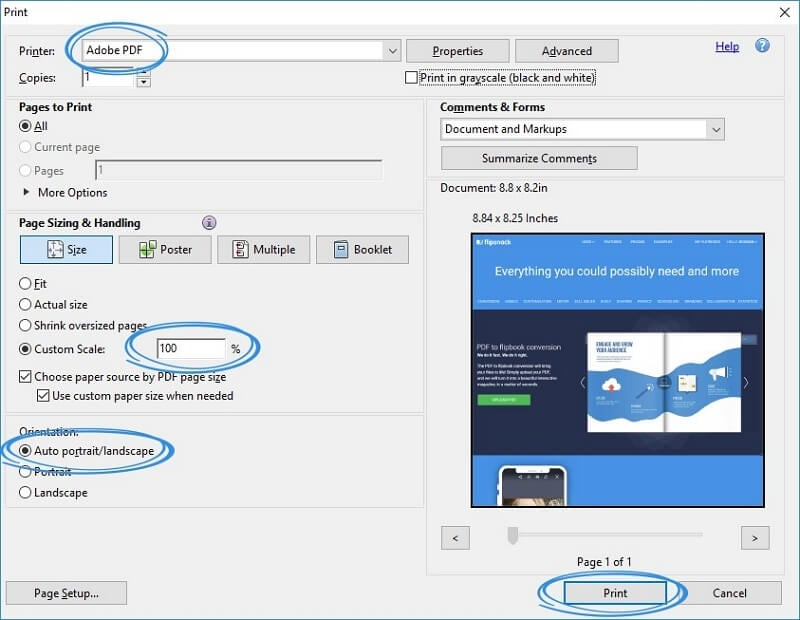The width and height of the screenshot is (800, 620).
Task: Open the Printer selection dropdown
Action: point(392,50)
